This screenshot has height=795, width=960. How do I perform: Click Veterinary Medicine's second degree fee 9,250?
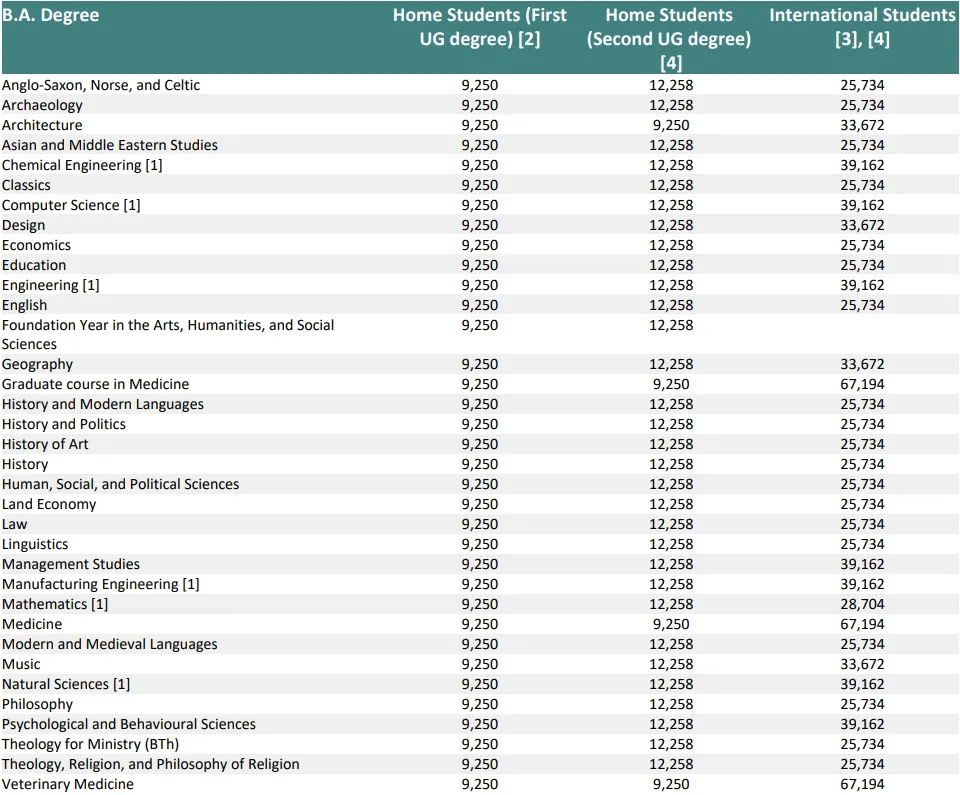tap(671, 785)
